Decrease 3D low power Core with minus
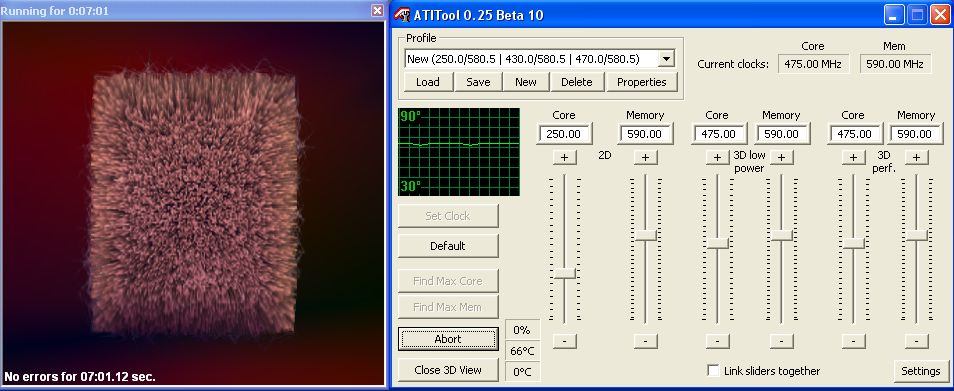This screenshot has width=954, height=391. click(717, 341)
